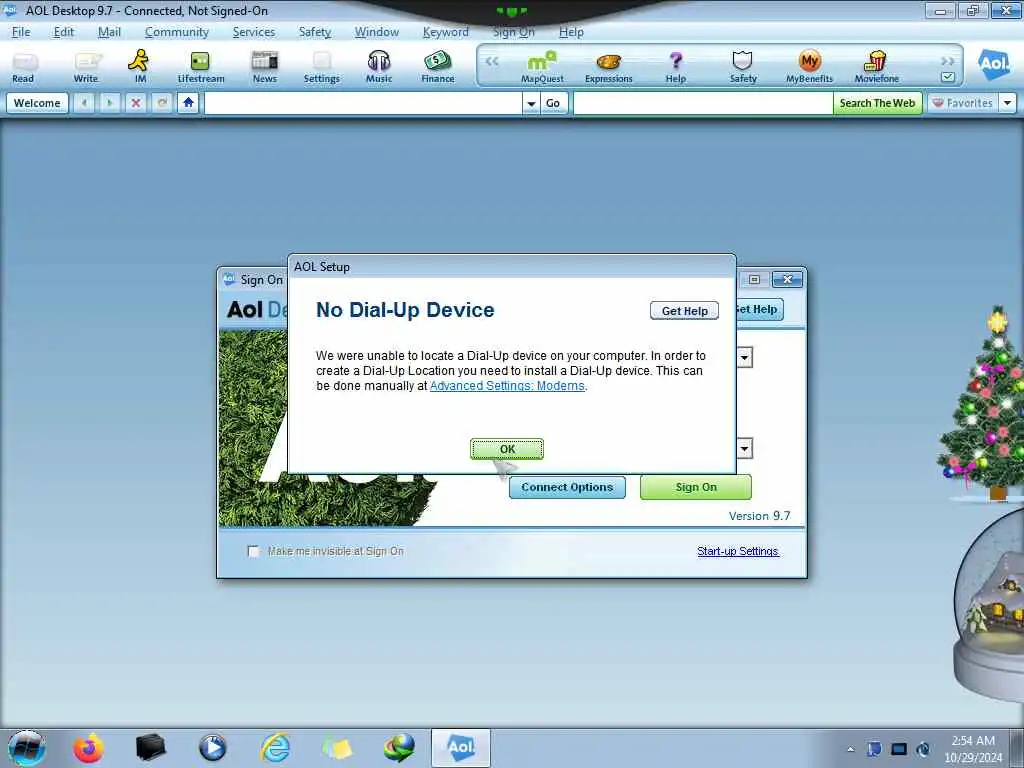Screen dimensions: 1024x768
Task: Launch the IM running man icon
Action: pos(140,67)
